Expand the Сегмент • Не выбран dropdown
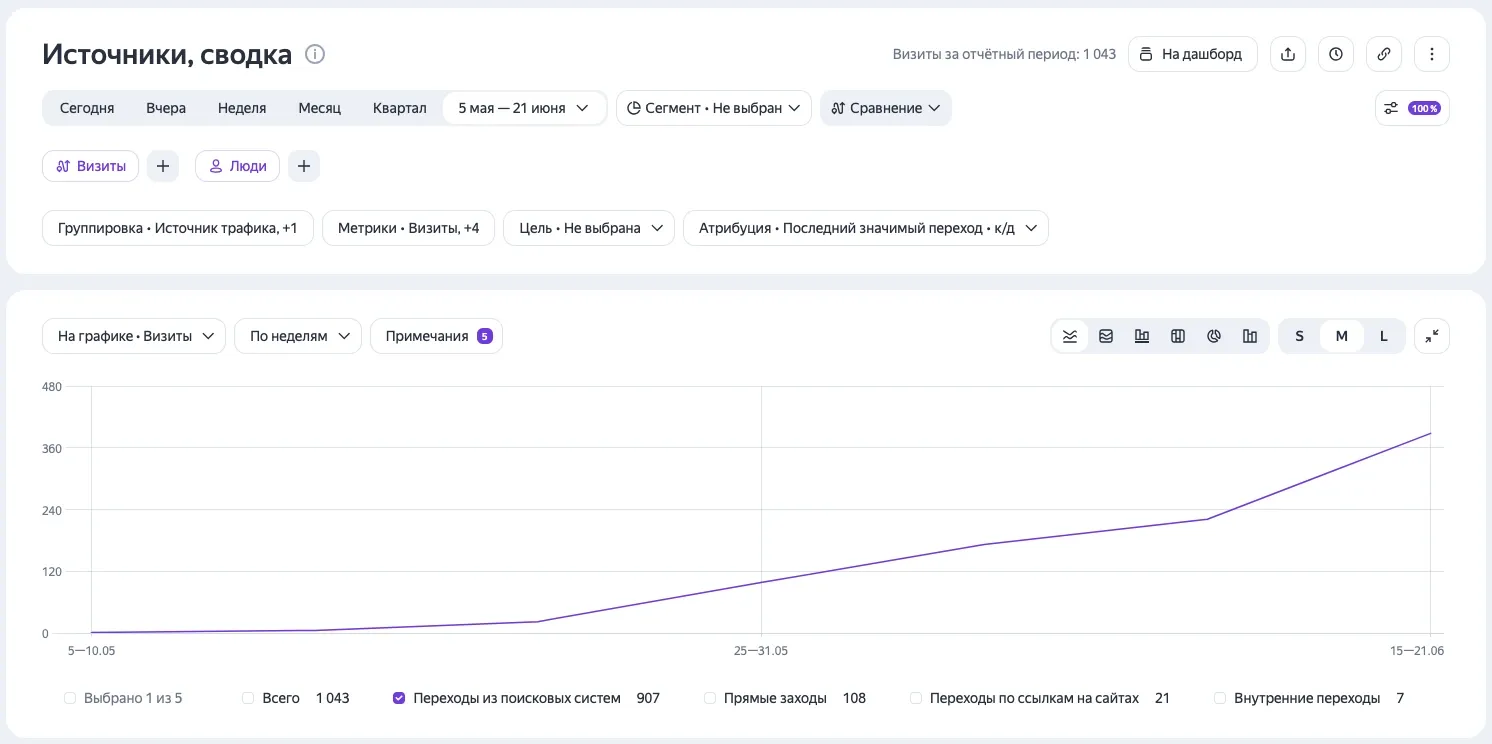Image resolution: width=1492 pixels, height=744 pixels. coord(714,108)
